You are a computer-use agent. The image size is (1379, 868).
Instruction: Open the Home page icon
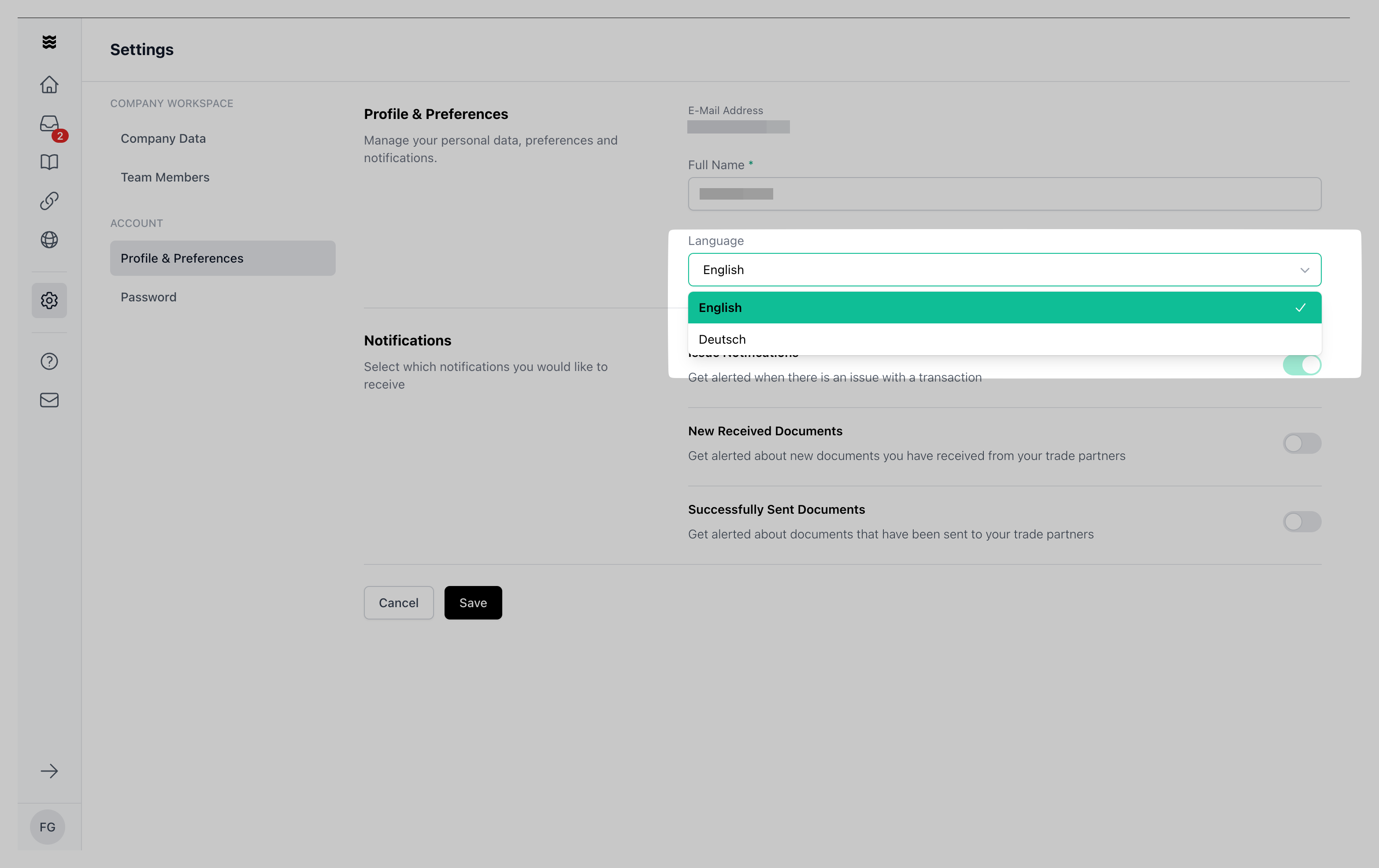pos(49,85)
